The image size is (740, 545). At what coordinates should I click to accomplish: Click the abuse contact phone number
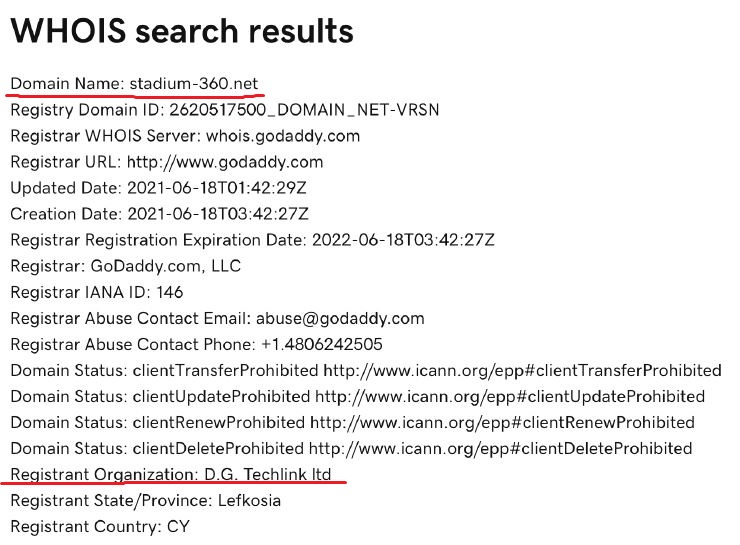tap(321, 344)
